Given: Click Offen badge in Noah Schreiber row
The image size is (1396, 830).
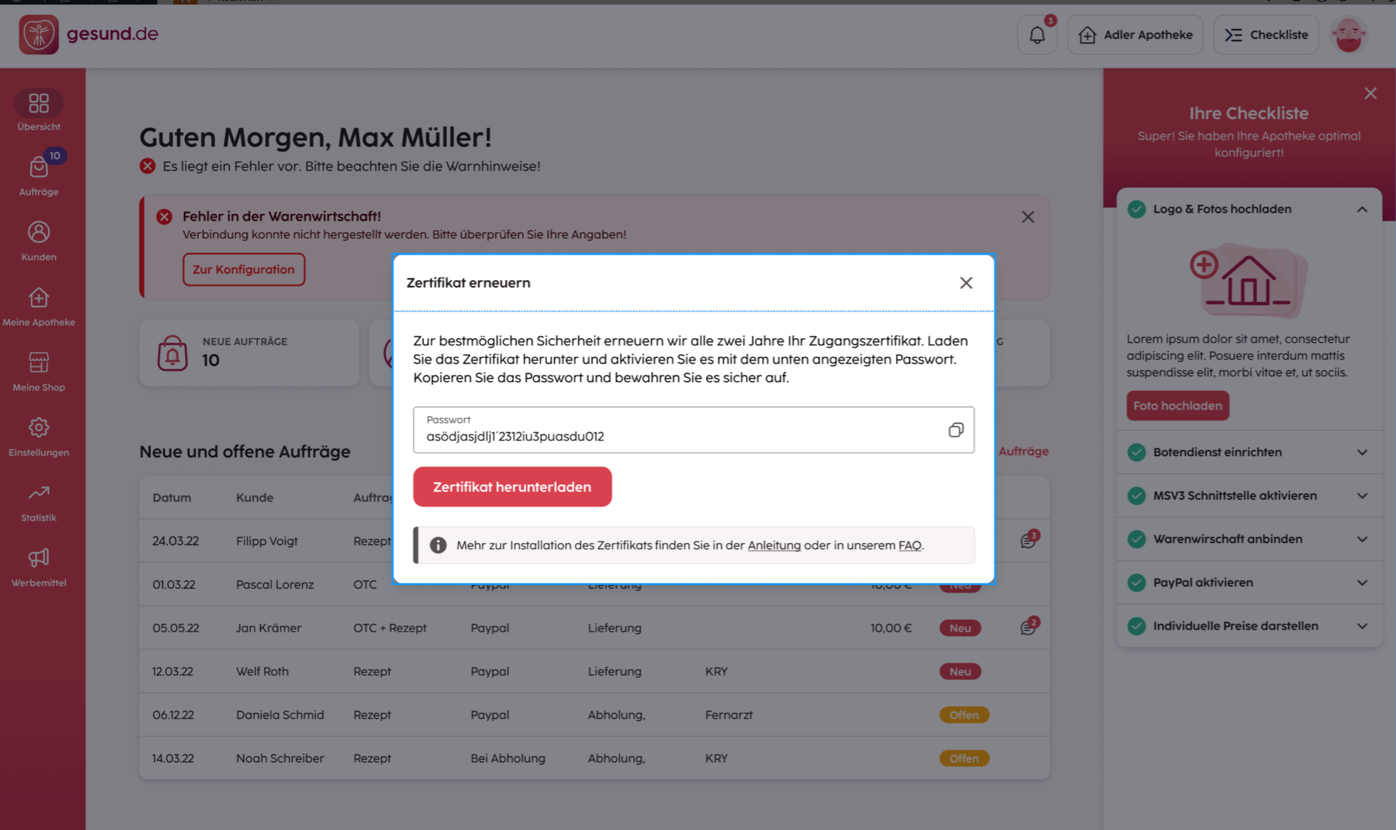Looking at the screenshot, I should tap(964, 758).
